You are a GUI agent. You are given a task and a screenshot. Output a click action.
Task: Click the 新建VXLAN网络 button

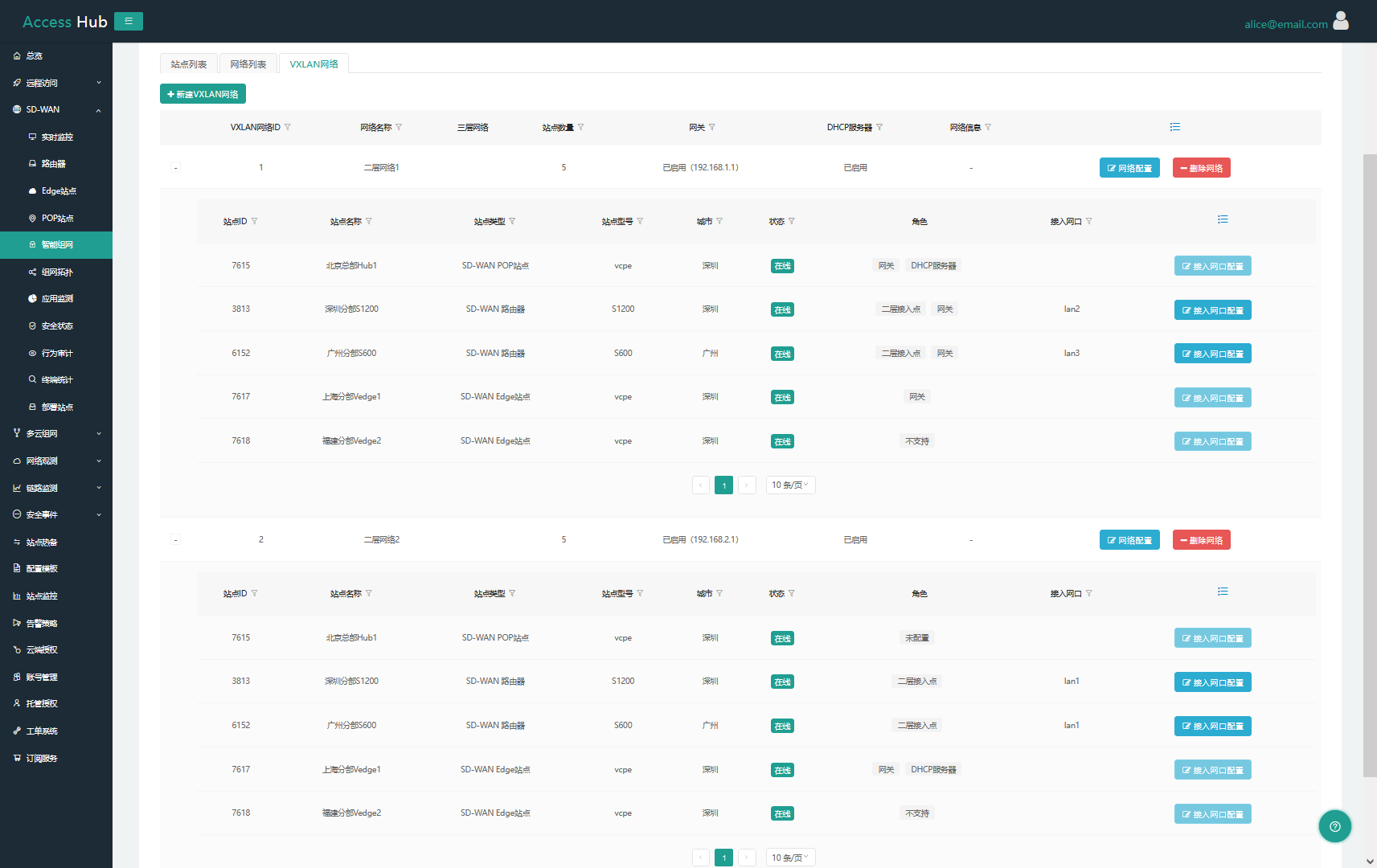click(x=203, y=94)
